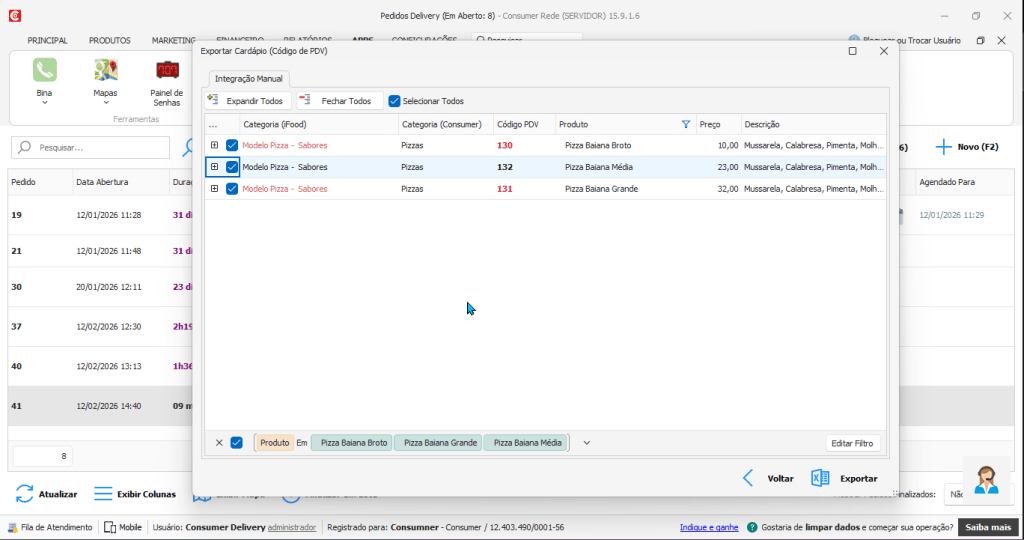This screenshot has height=540, width=1024.
Task: Toggle the Selecionar Todos checkbox
Action: 394,101
